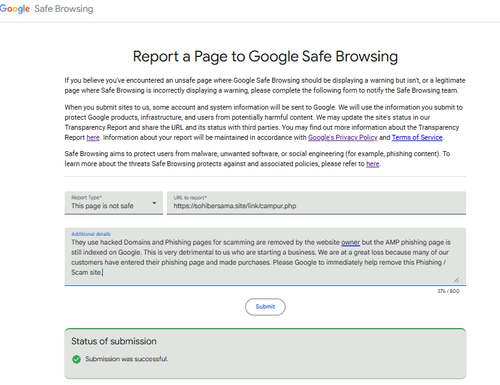The image size is (500, 385).
Task: Click inside the Additional details text area
Action: coord(265,257)
